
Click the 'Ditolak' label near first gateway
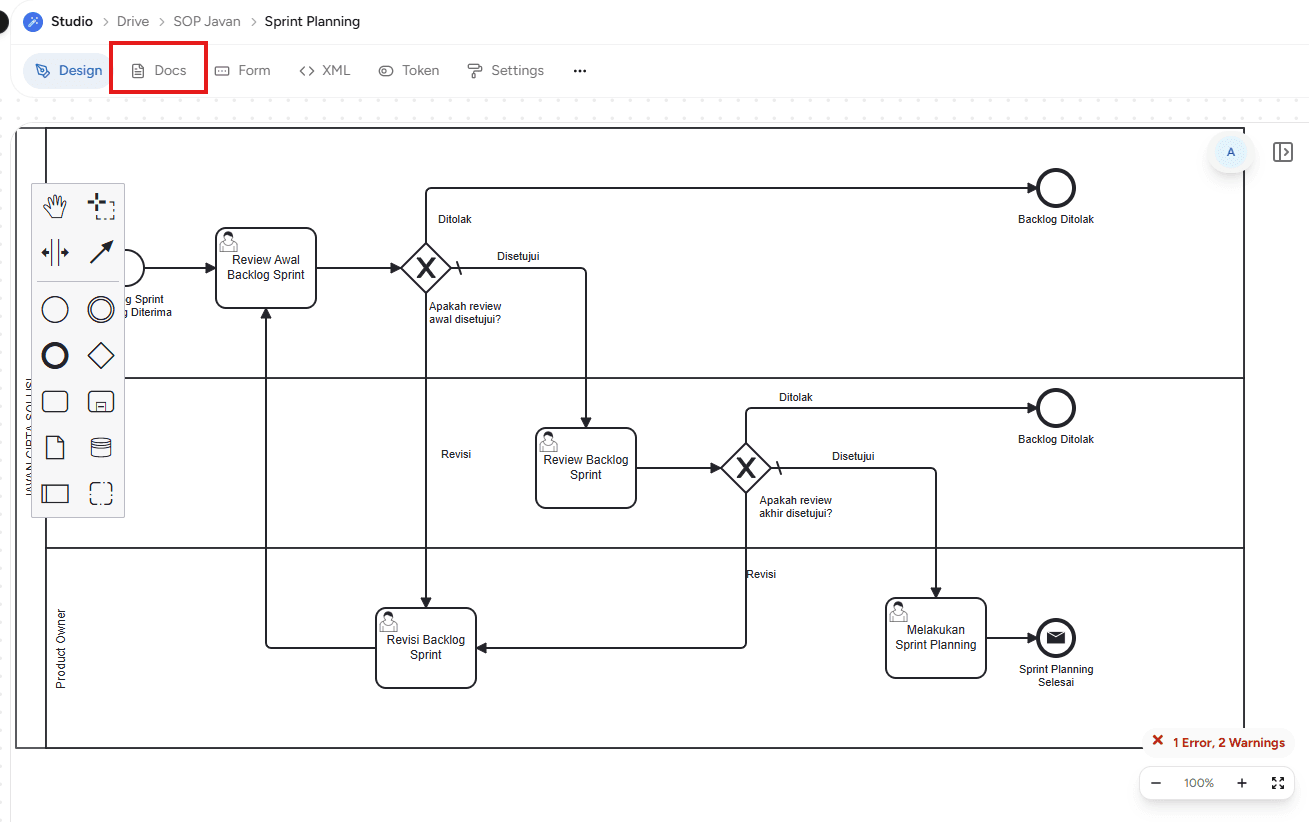click(455, 219)
